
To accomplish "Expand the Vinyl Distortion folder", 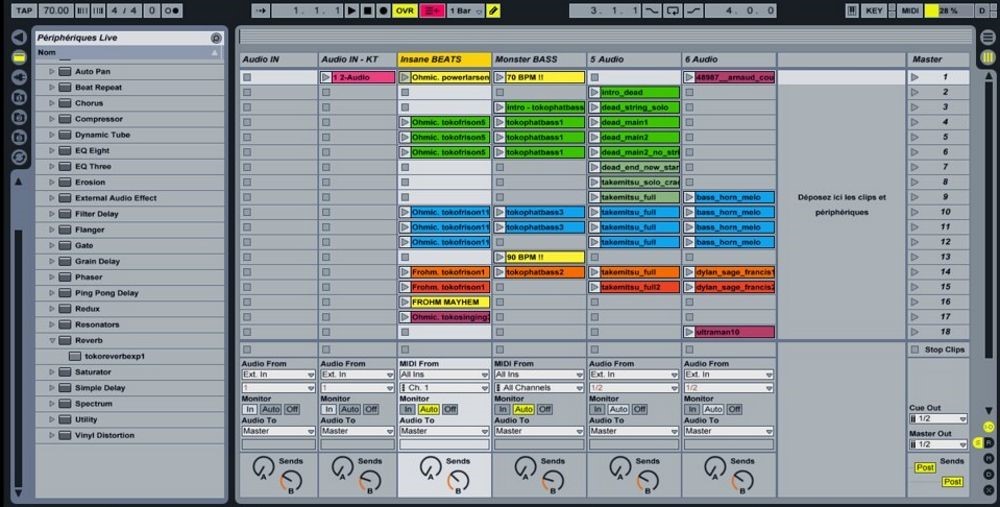I will tap(52, 436).
